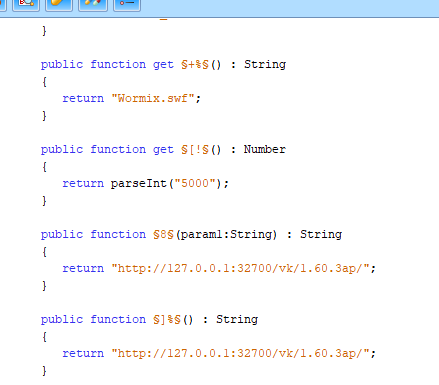Screen dimensions: 439x385
Task: Click the "5000" string argument
Action: tap(195, 183)
